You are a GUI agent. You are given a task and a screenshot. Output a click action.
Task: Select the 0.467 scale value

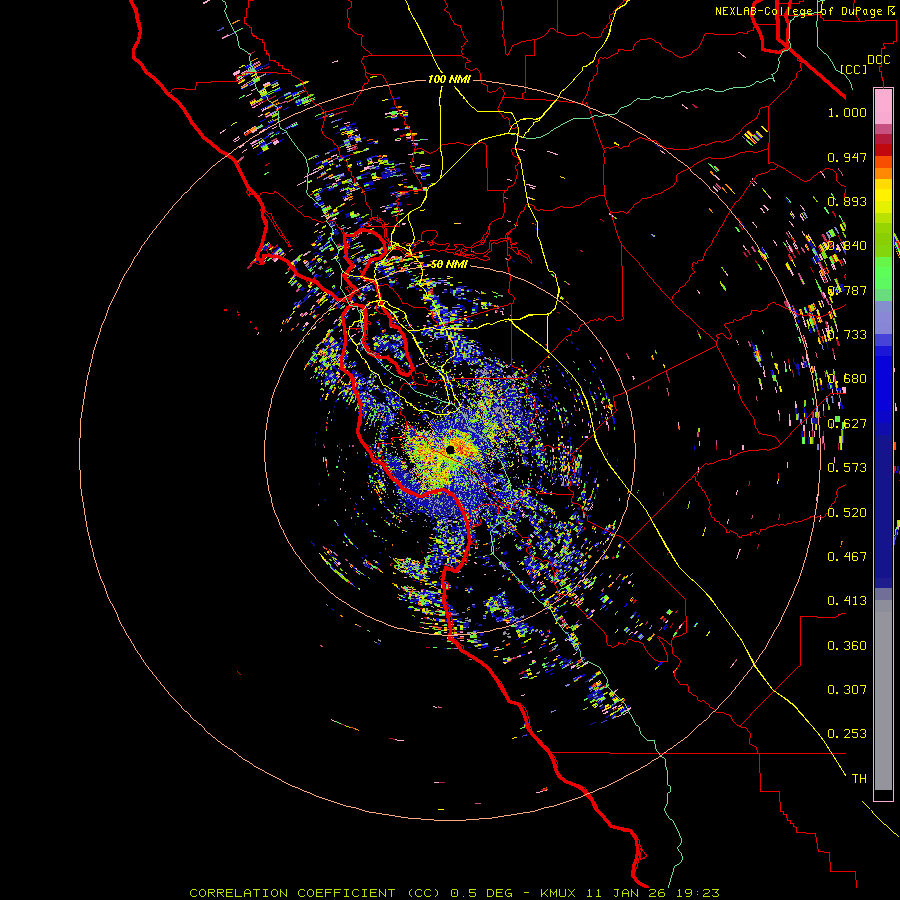point(847,557)
